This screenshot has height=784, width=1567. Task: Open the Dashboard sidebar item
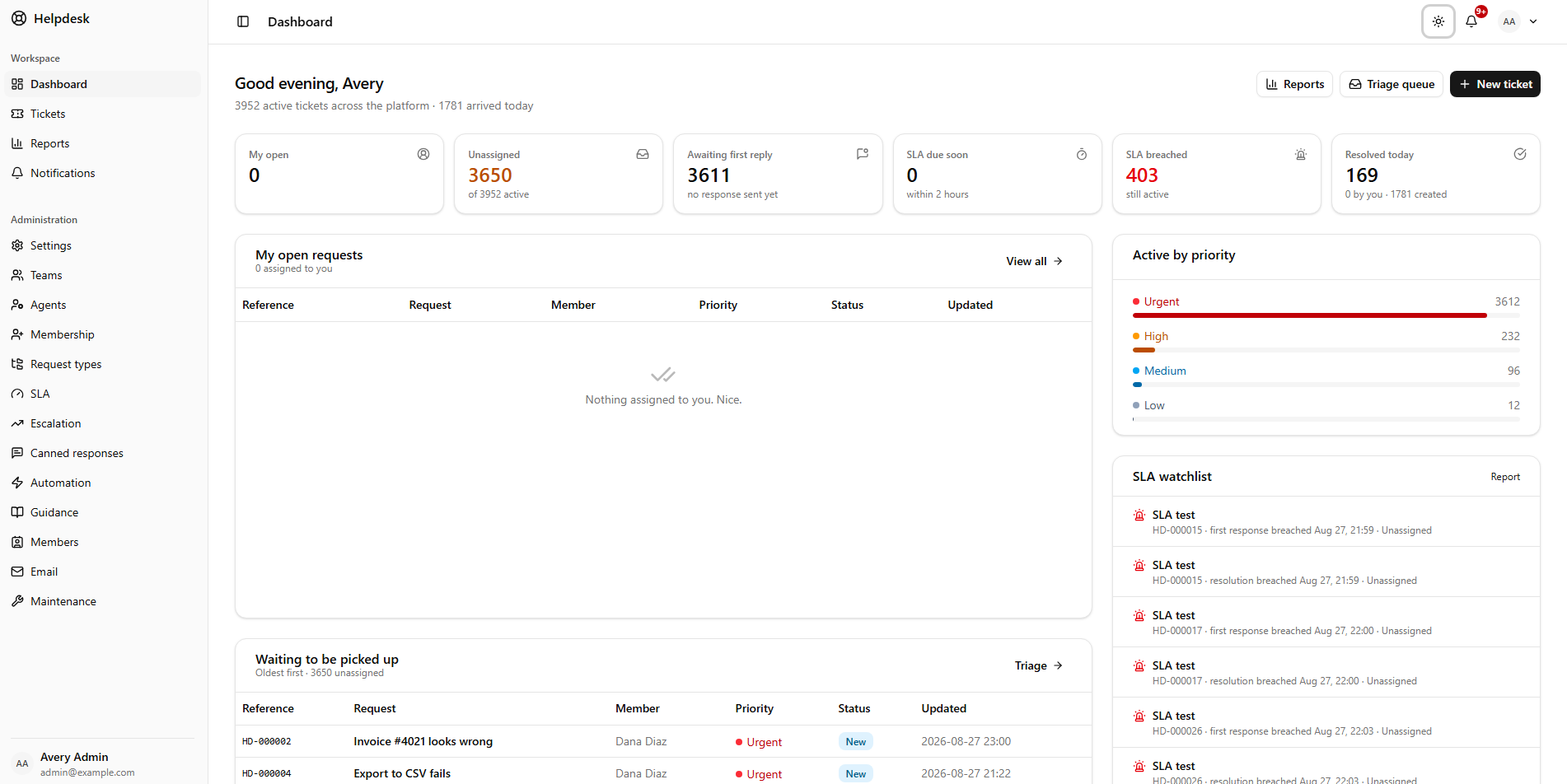point(102,84)
